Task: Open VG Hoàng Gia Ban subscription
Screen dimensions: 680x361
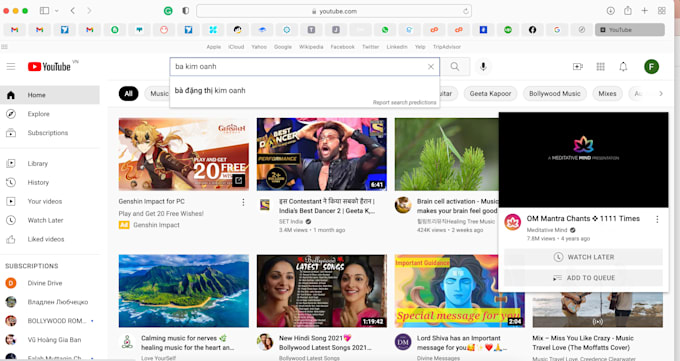Action: point(50,340)
